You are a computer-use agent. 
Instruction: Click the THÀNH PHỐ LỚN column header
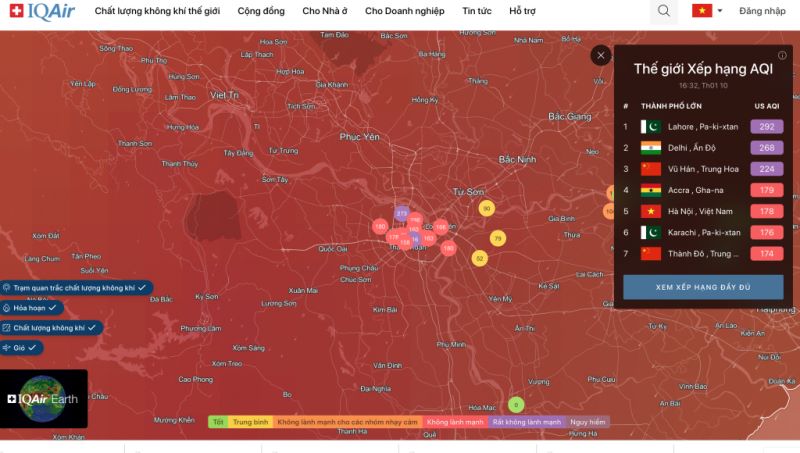click(671, 106)
